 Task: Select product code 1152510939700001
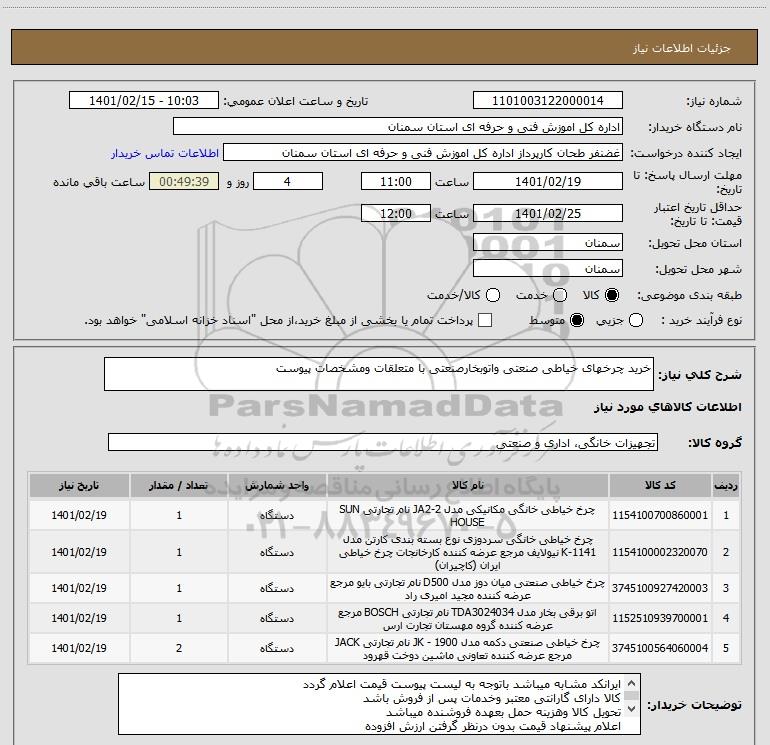(660, 618)
